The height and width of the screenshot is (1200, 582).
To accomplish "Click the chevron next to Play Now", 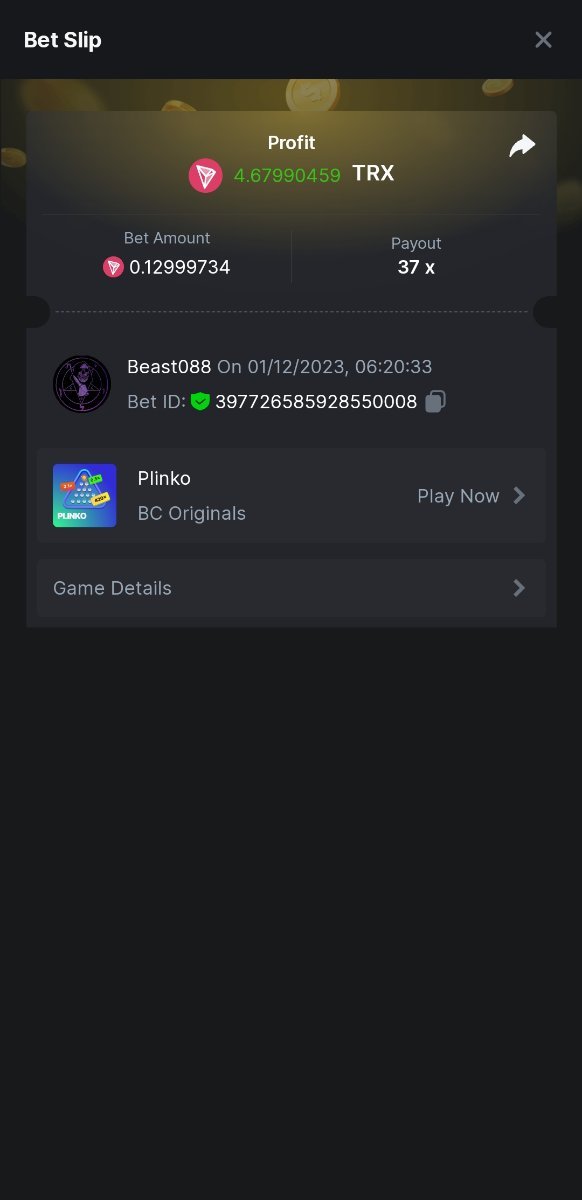I will click(519, 495).
